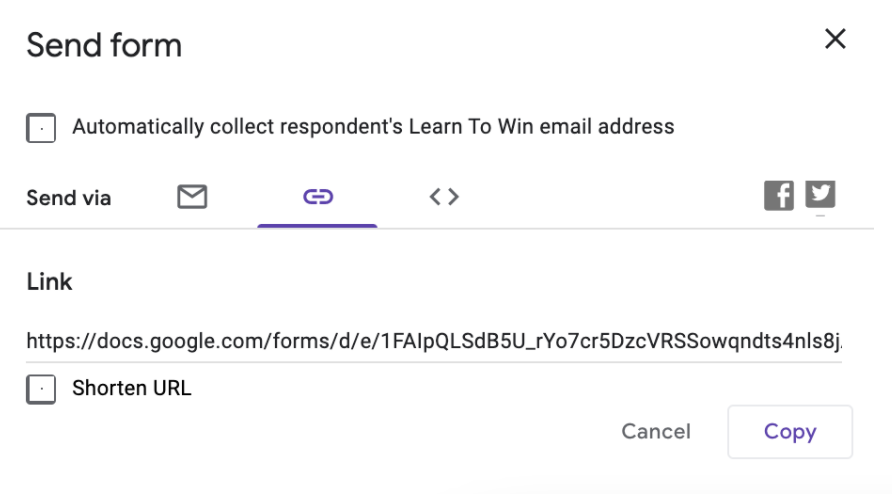Copy the form link

pyautogui.click(x=790, y=431)
